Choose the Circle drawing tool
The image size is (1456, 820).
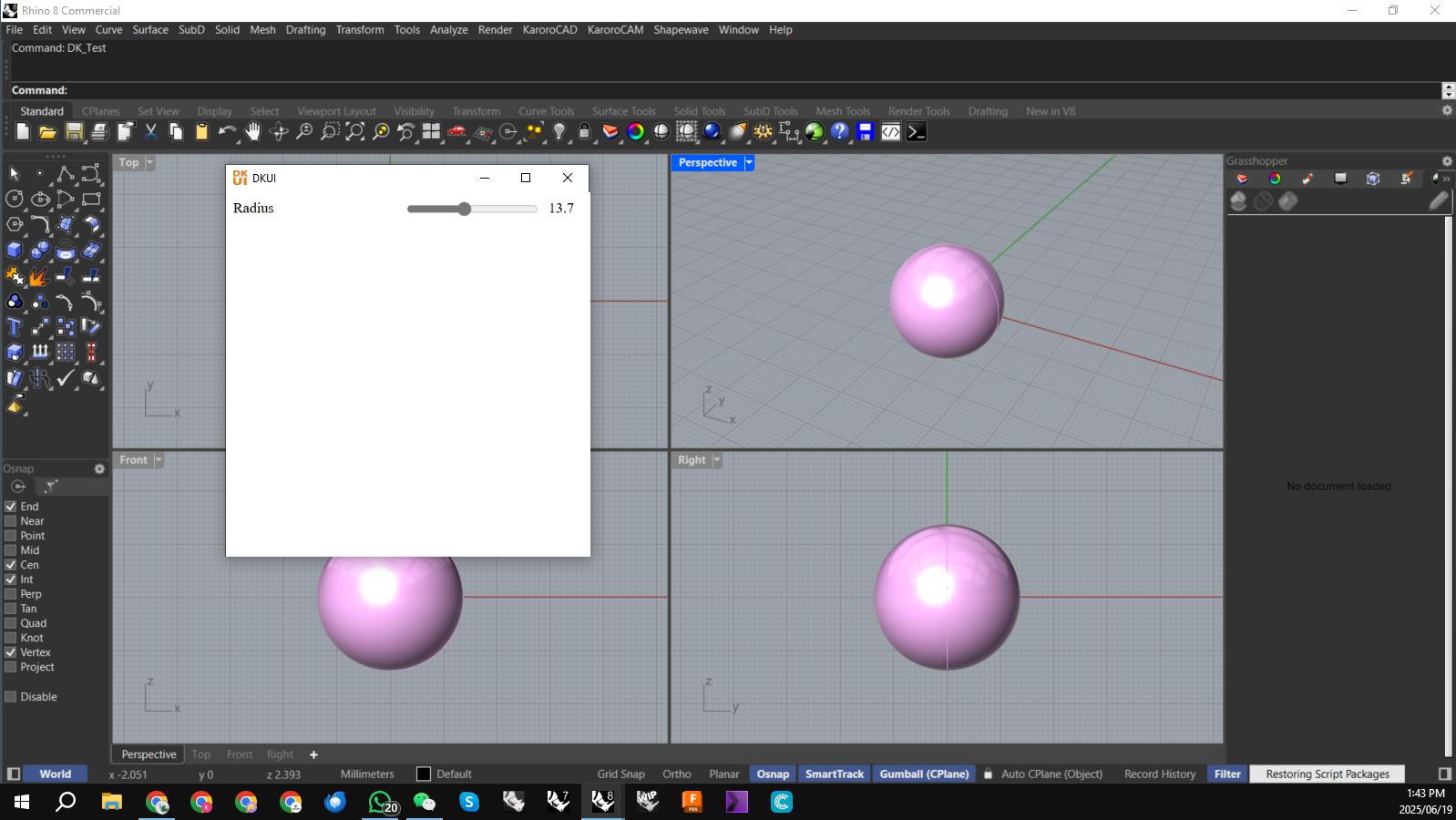coord(15,199)
